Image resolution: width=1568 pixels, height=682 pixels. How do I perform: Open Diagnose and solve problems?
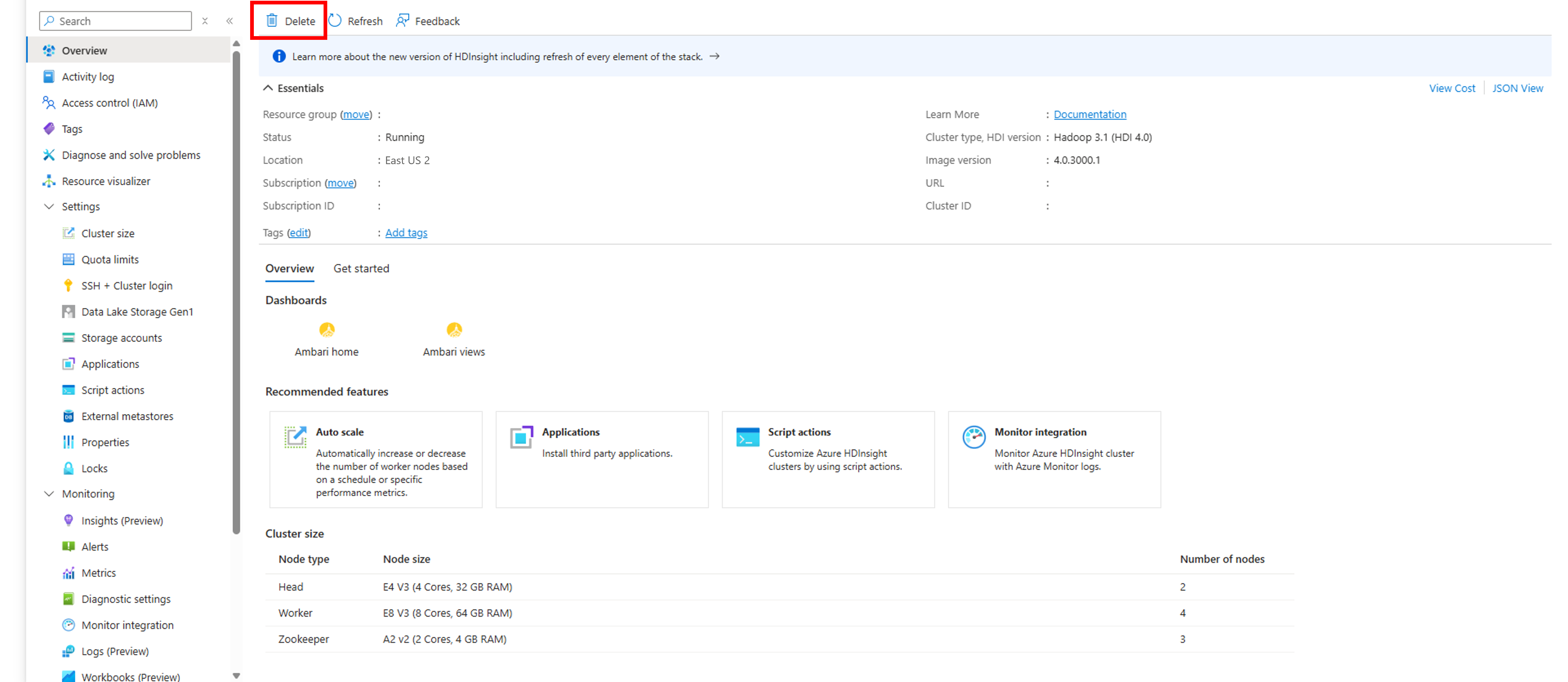coord(131,155)
